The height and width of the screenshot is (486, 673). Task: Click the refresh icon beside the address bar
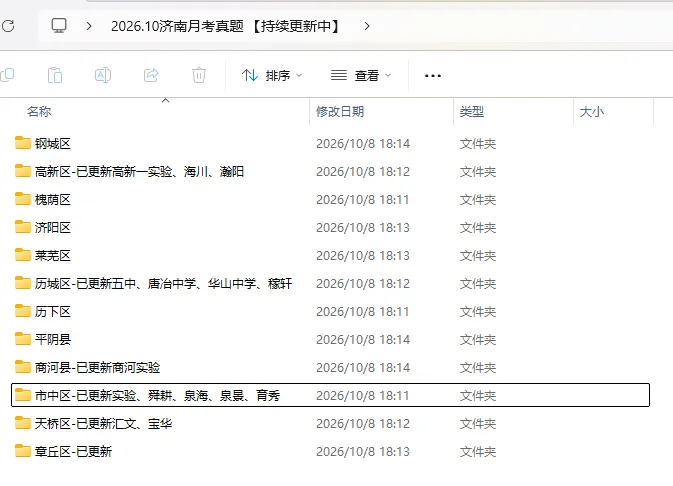pyautogui.click(x=8, y=26)
